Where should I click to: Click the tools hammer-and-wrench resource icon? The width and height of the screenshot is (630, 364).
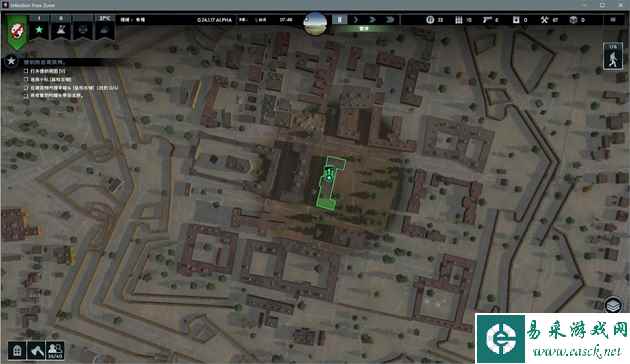(544, 20)
